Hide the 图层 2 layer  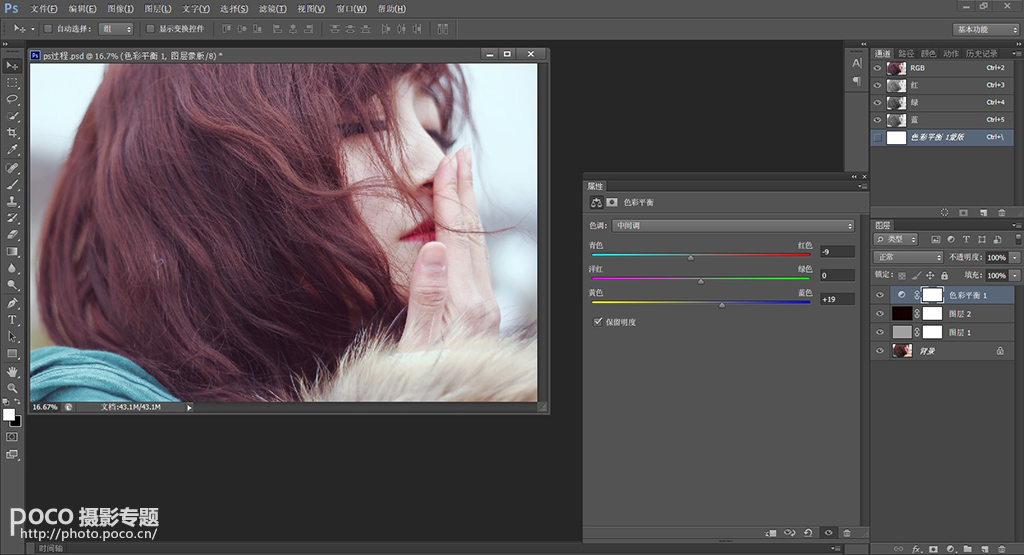pos(880,313)
